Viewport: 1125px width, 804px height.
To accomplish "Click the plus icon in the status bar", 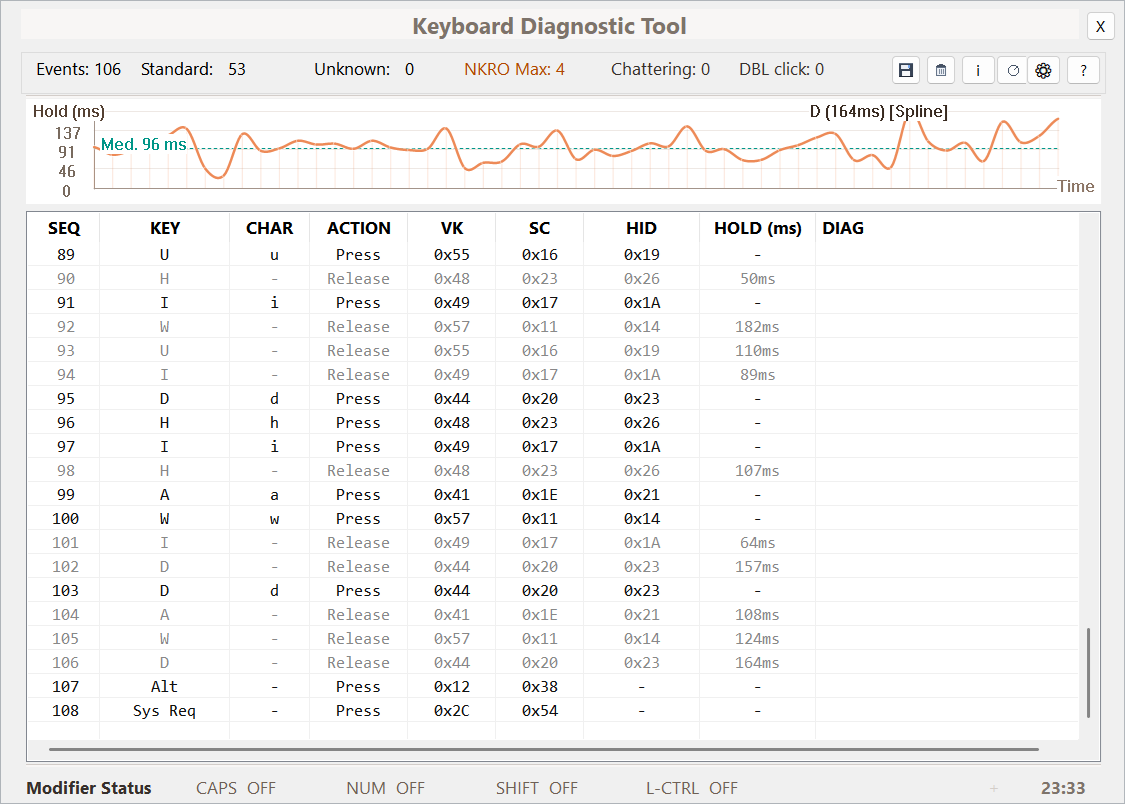I will 994,788.
